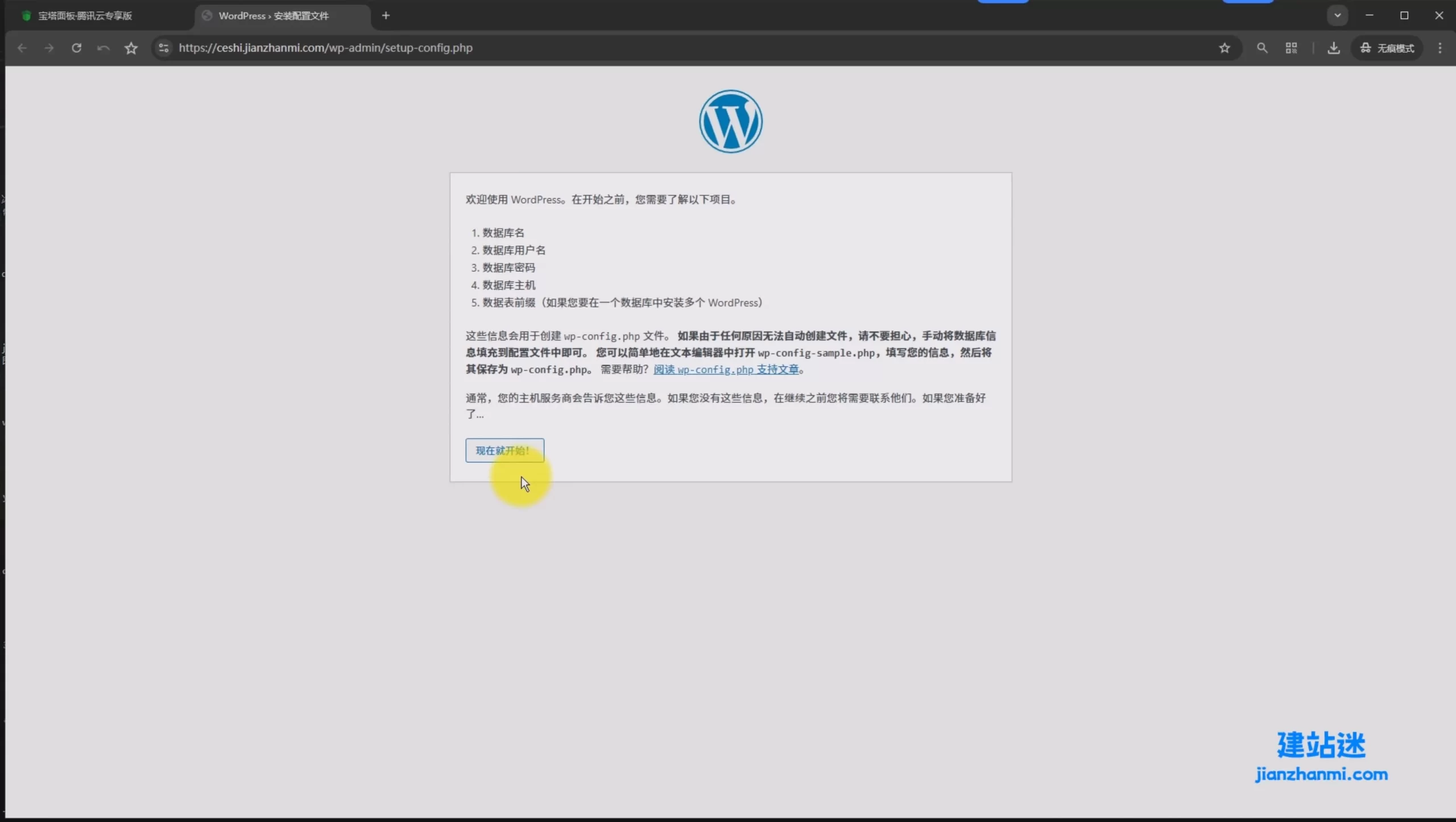Screen dimensions: 1456x822
Task: Click the 无痕模式 incognito indicator
Action: (x=1387, y=48)
